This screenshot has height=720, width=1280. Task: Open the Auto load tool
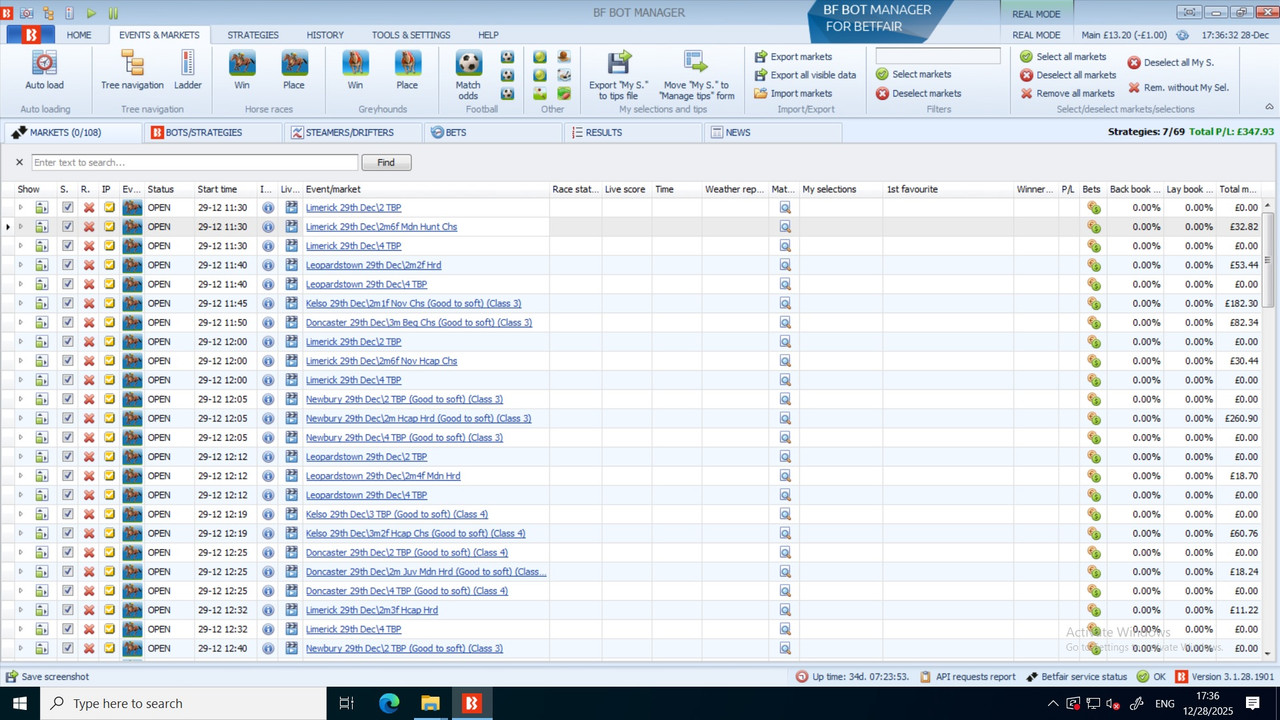click(x=44, y=71)
